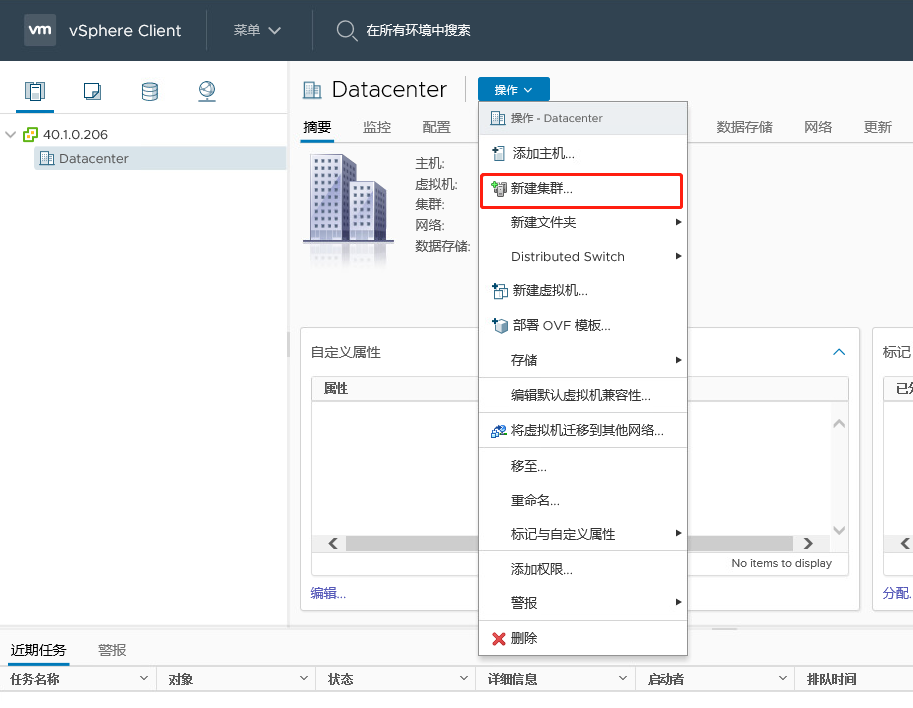Open the Storage inventory view icon
Screen dimensions: 913x708
(x=149, y=92)
